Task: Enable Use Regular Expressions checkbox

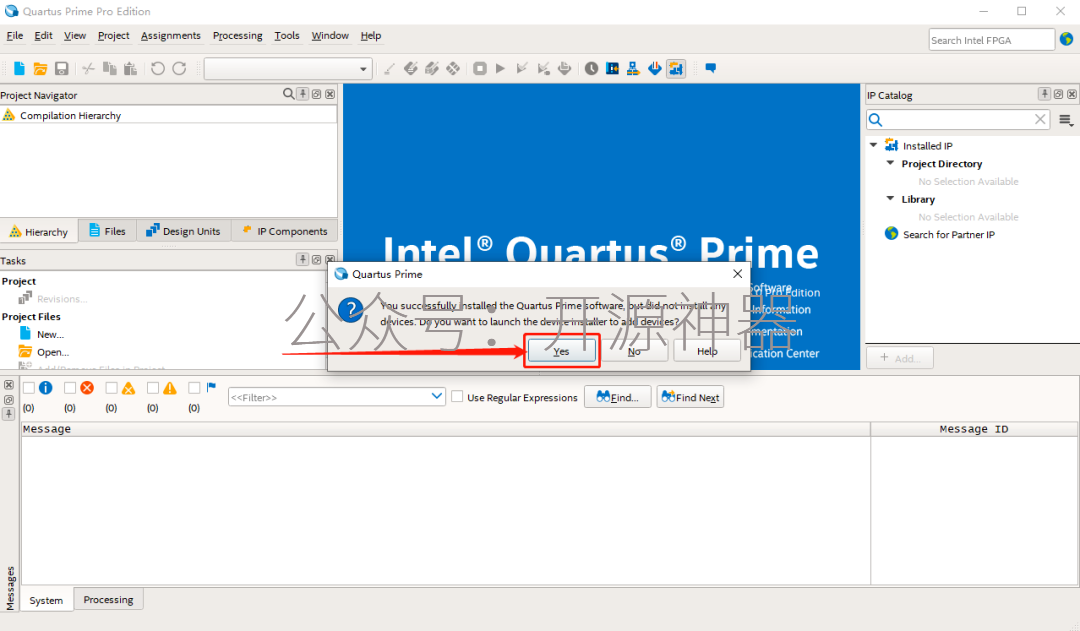Action: [x=457, y=396]
